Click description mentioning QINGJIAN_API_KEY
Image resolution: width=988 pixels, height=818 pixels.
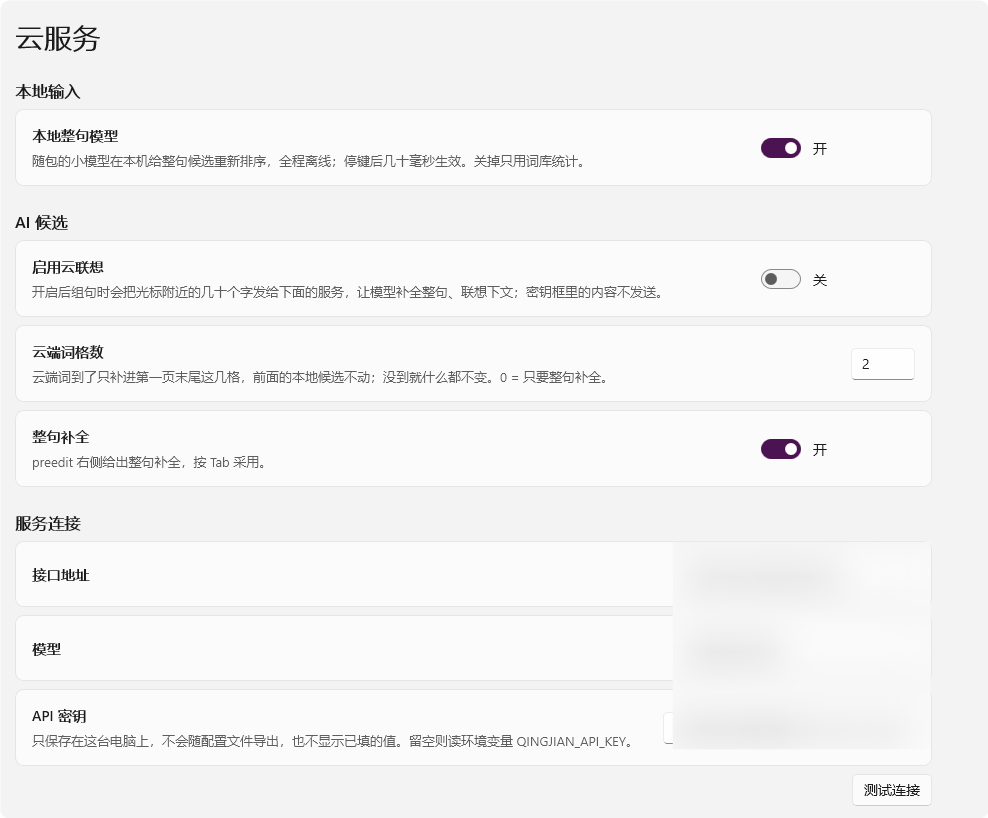333,742
